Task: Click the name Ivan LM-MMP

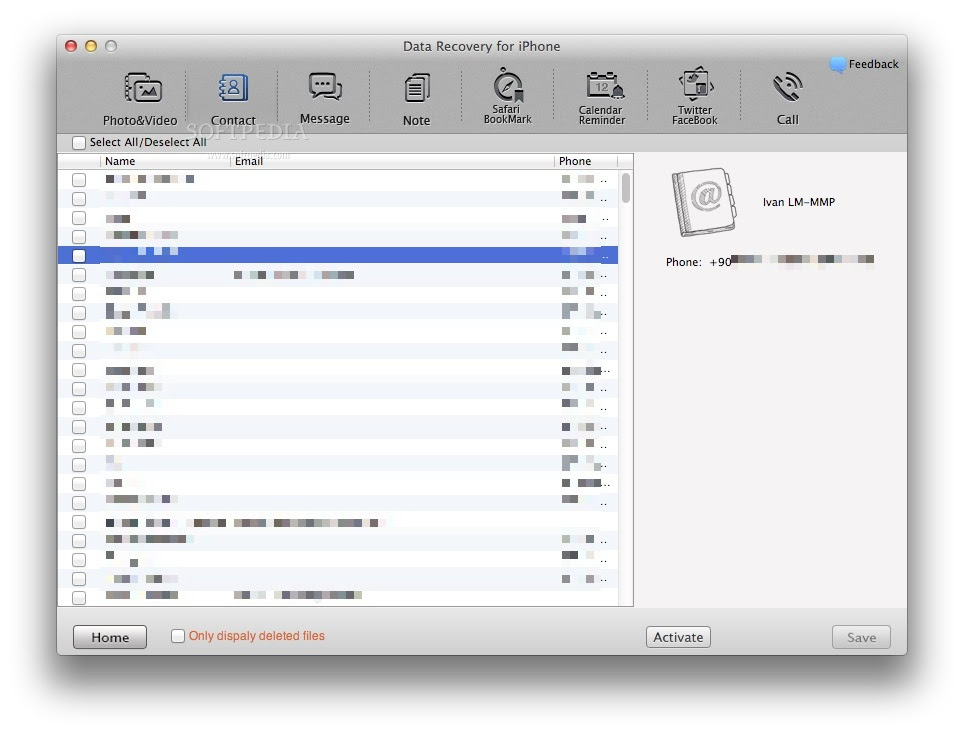Action: 799,202
